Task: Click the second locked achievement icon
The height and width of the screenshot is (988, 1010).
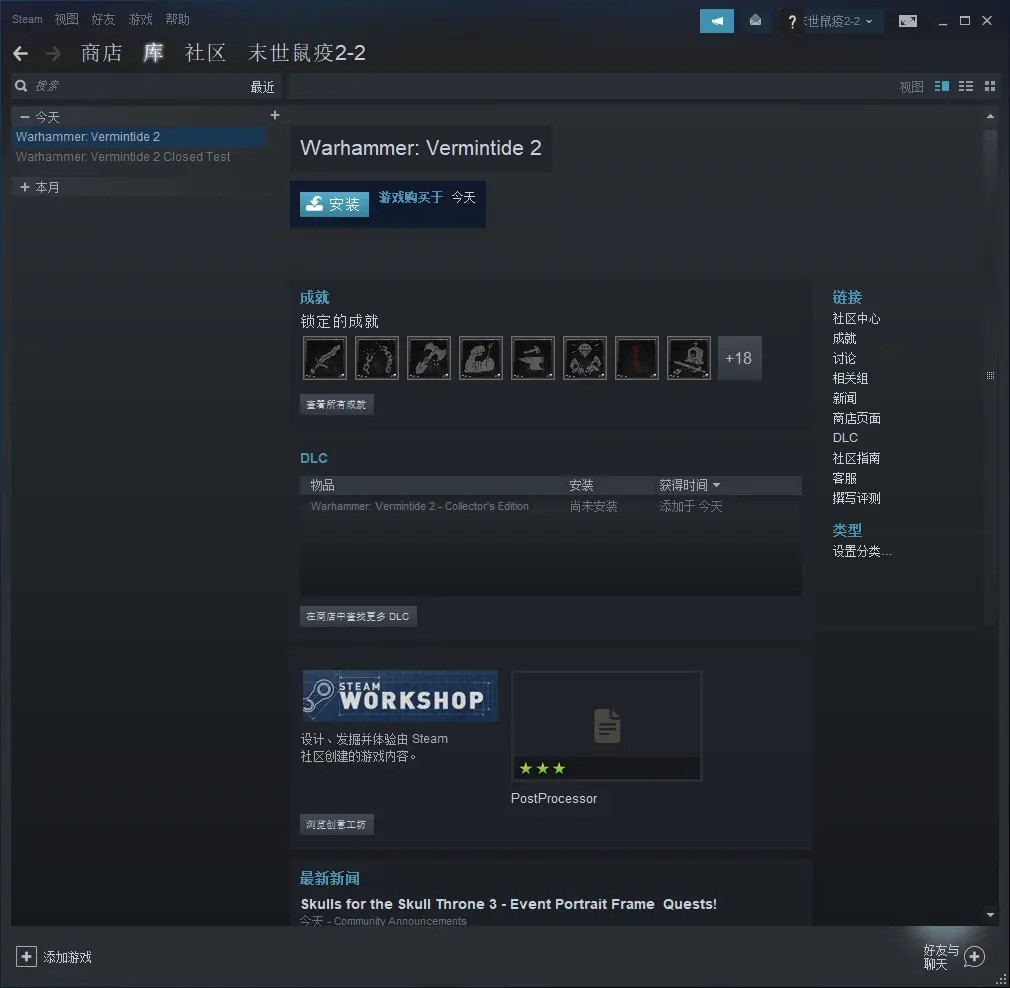Action: click(x=377, y=357)
